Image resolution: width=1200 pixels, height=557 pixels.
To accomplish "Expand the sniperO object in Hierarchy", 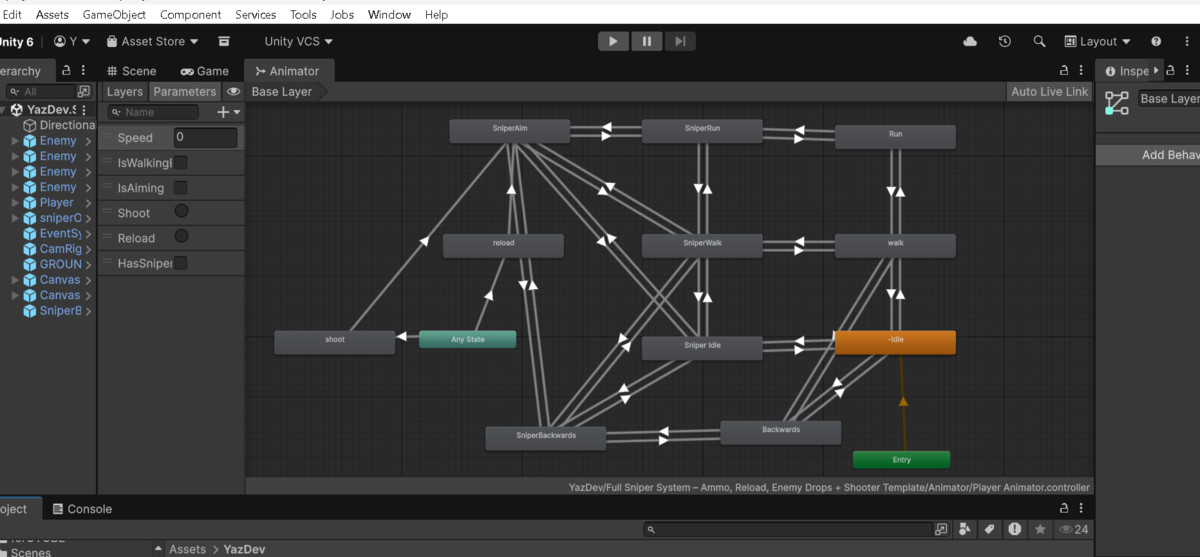I will (15, 218).
